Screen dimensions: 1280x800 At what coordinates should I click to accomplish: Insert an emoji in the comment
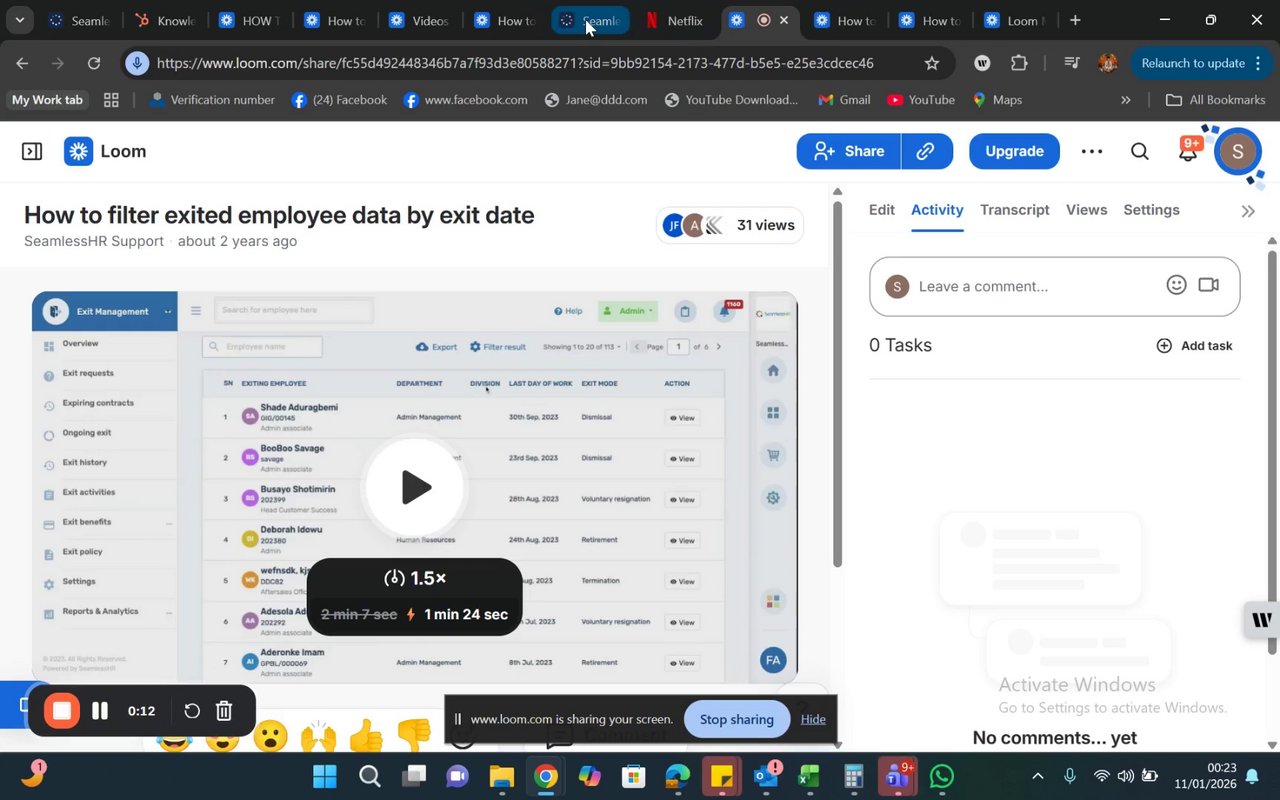click(x=1177, y=285)
